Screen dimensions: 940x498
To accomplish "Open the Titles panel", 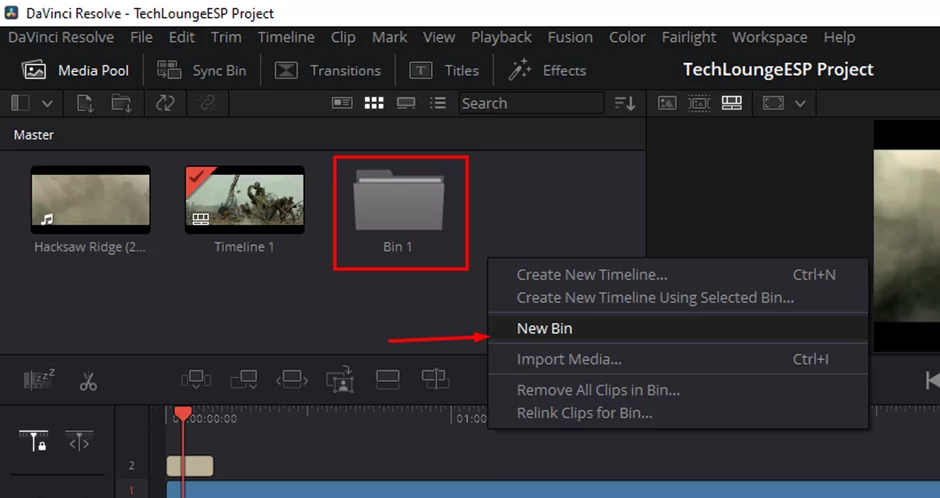I will [x=444, y=71].
